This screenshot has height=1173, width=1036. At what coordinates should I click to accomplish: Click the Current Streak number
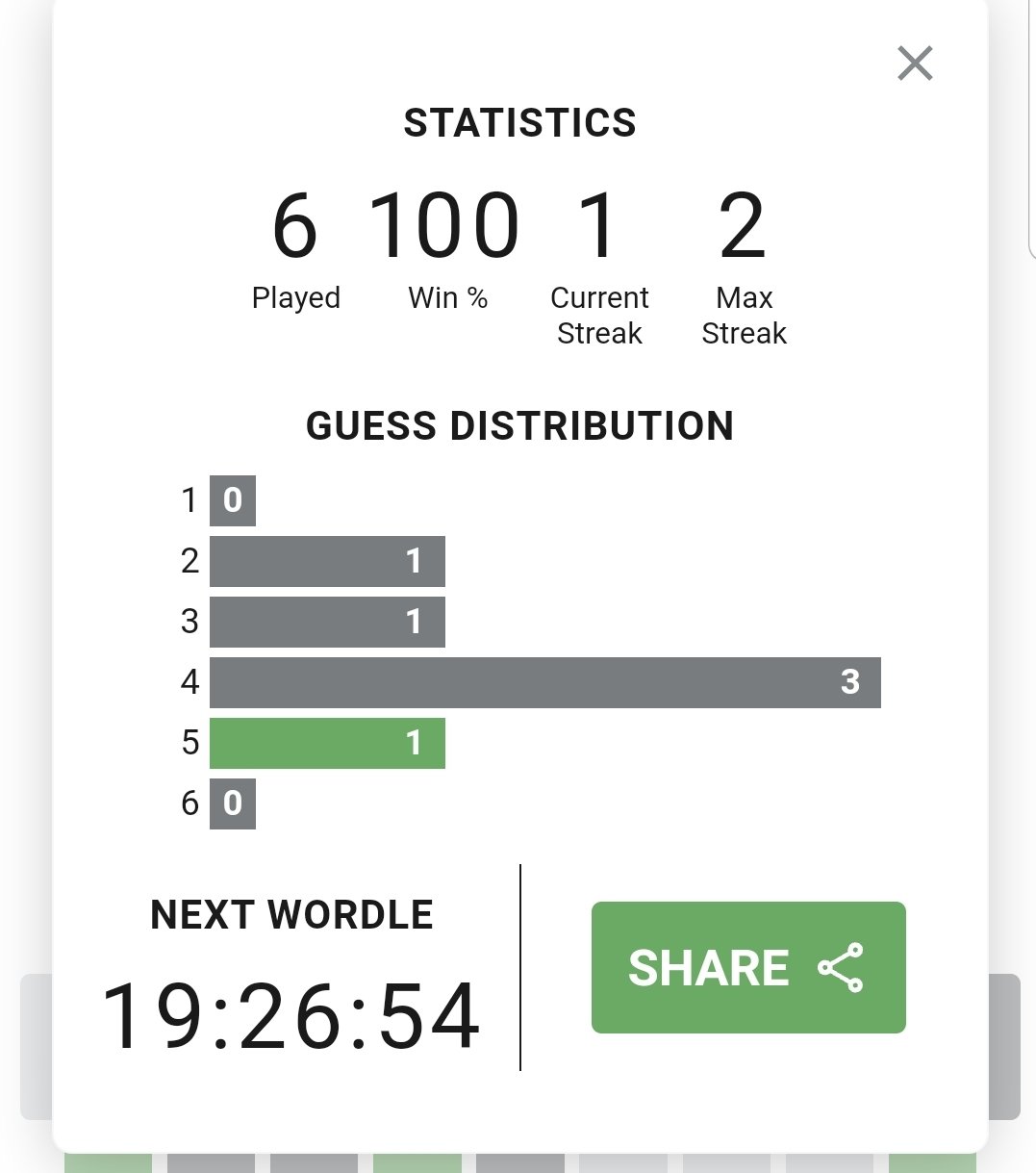click(x=598, y=227)
